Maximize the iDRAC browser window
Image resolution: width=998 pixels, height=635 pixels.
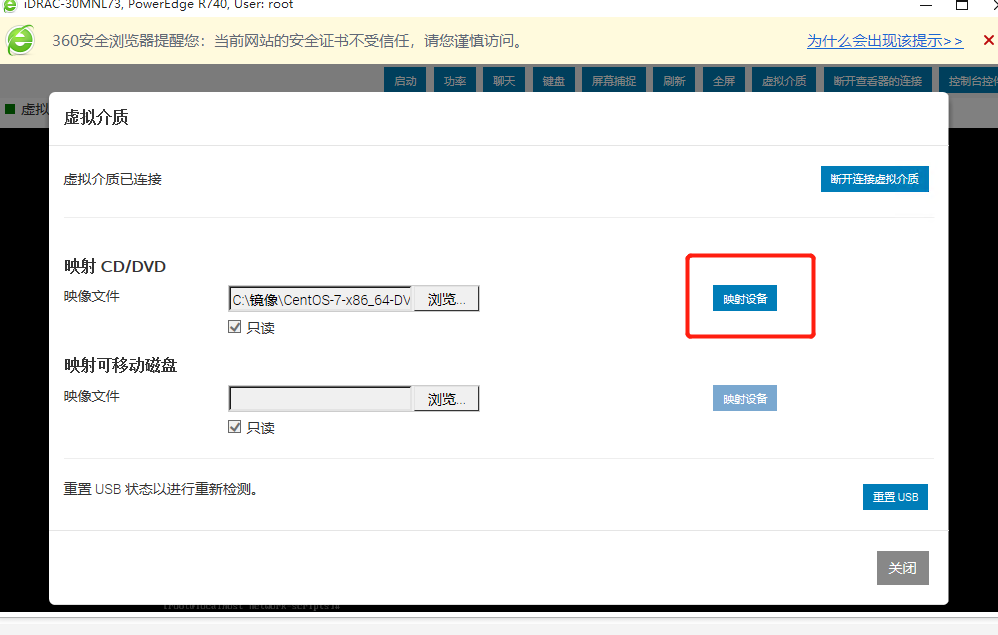(962, 5)
